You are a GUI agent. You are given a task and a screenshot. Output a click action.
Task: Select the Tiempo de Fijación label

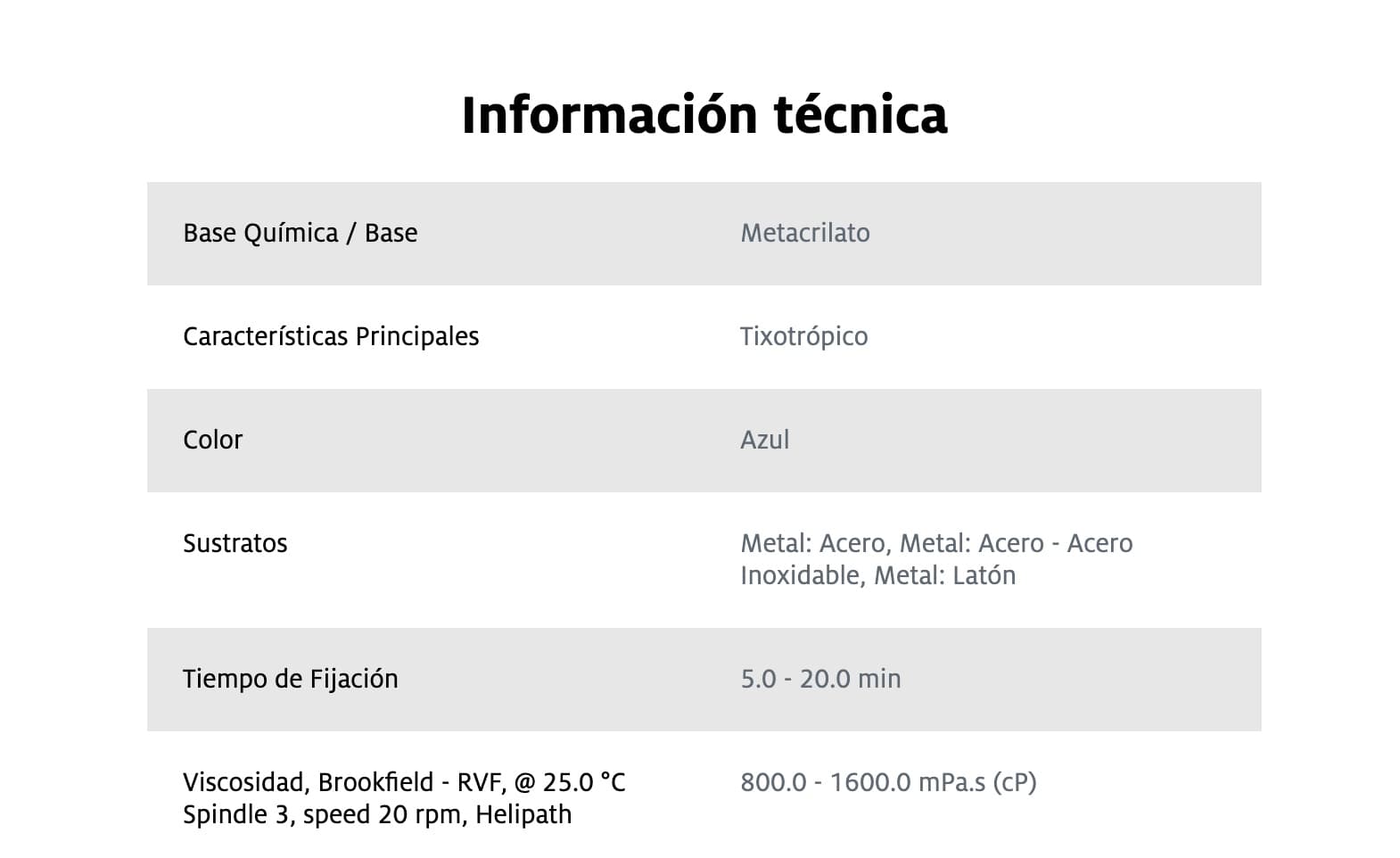(291, 679)
